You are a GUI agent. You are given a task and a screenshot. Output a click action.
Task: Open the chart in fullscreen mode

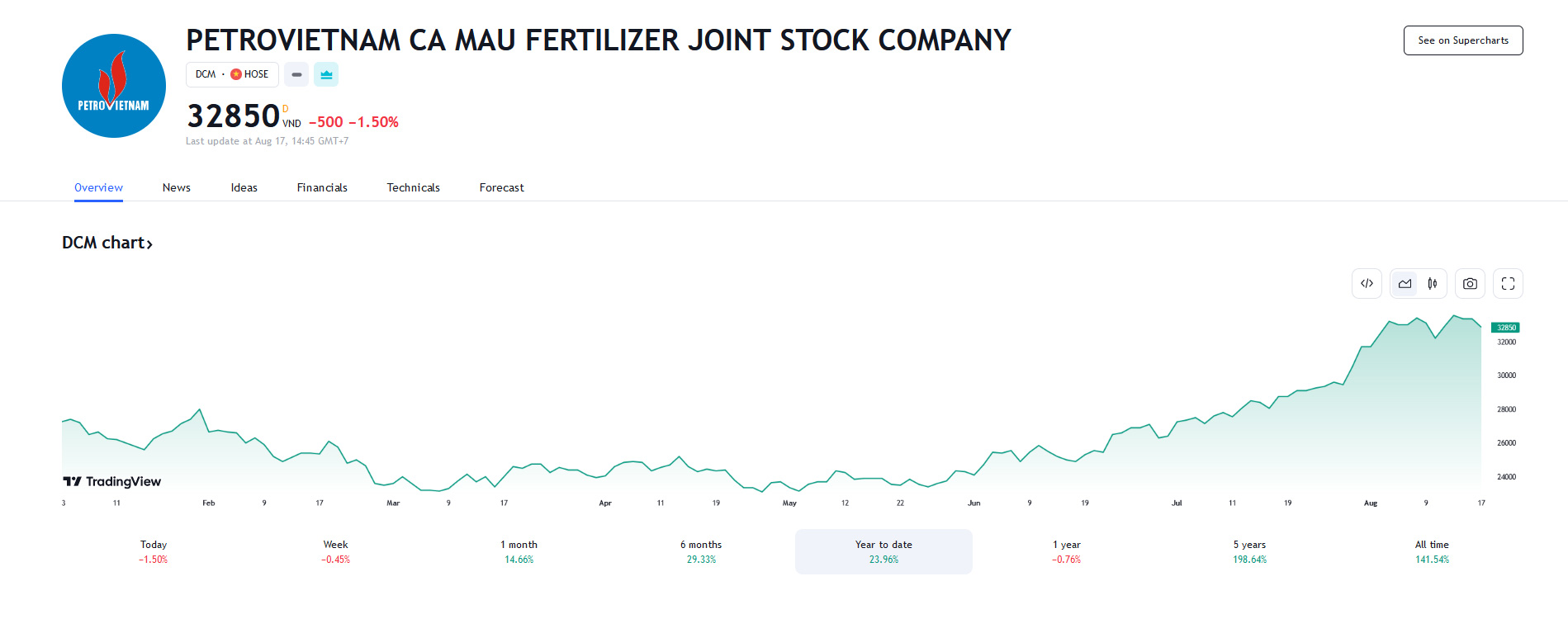point(1508,284)
